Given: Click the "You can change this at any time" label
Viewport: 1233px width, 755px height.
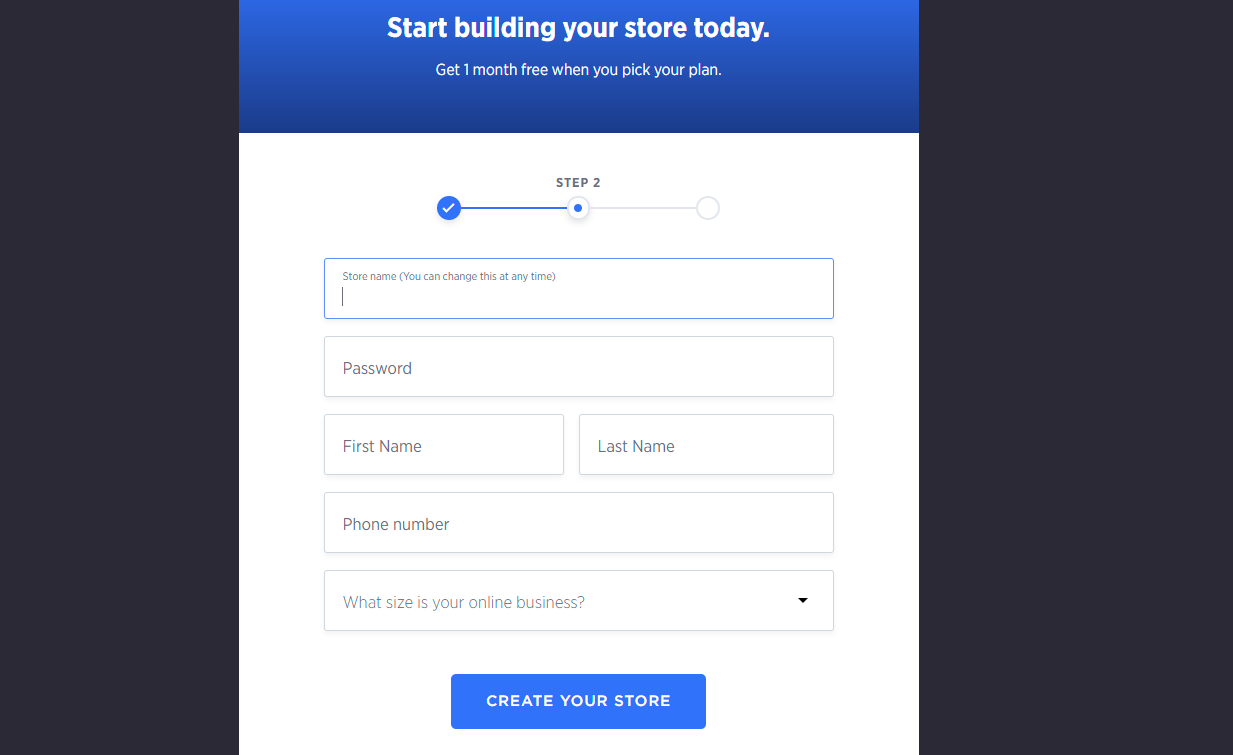Looking at the screenshot, I should [478, 276].
